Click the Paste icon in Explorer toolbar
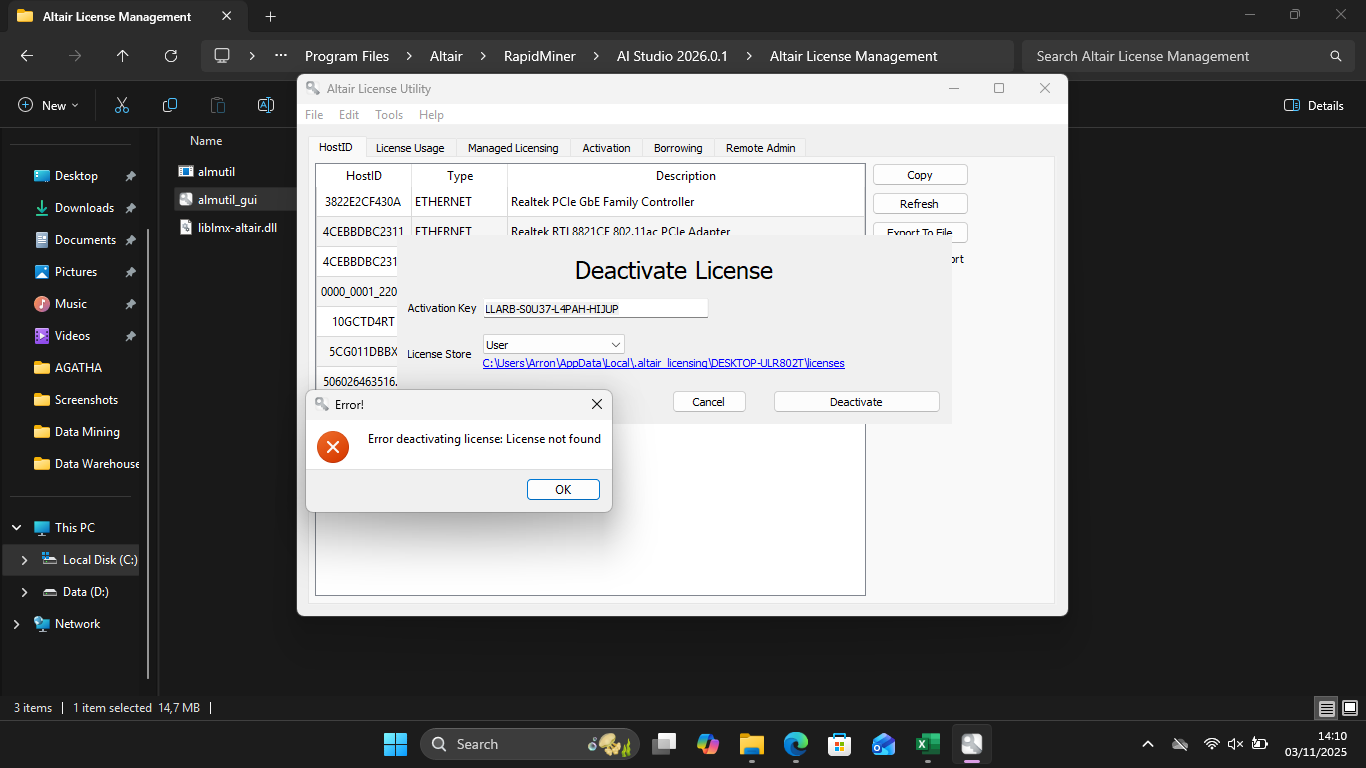1366x768 pixels. [218, 105]
